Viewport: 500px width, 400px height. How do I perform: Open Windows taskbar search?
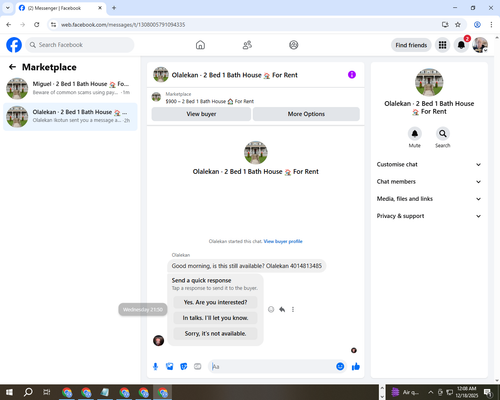point(28,392)
